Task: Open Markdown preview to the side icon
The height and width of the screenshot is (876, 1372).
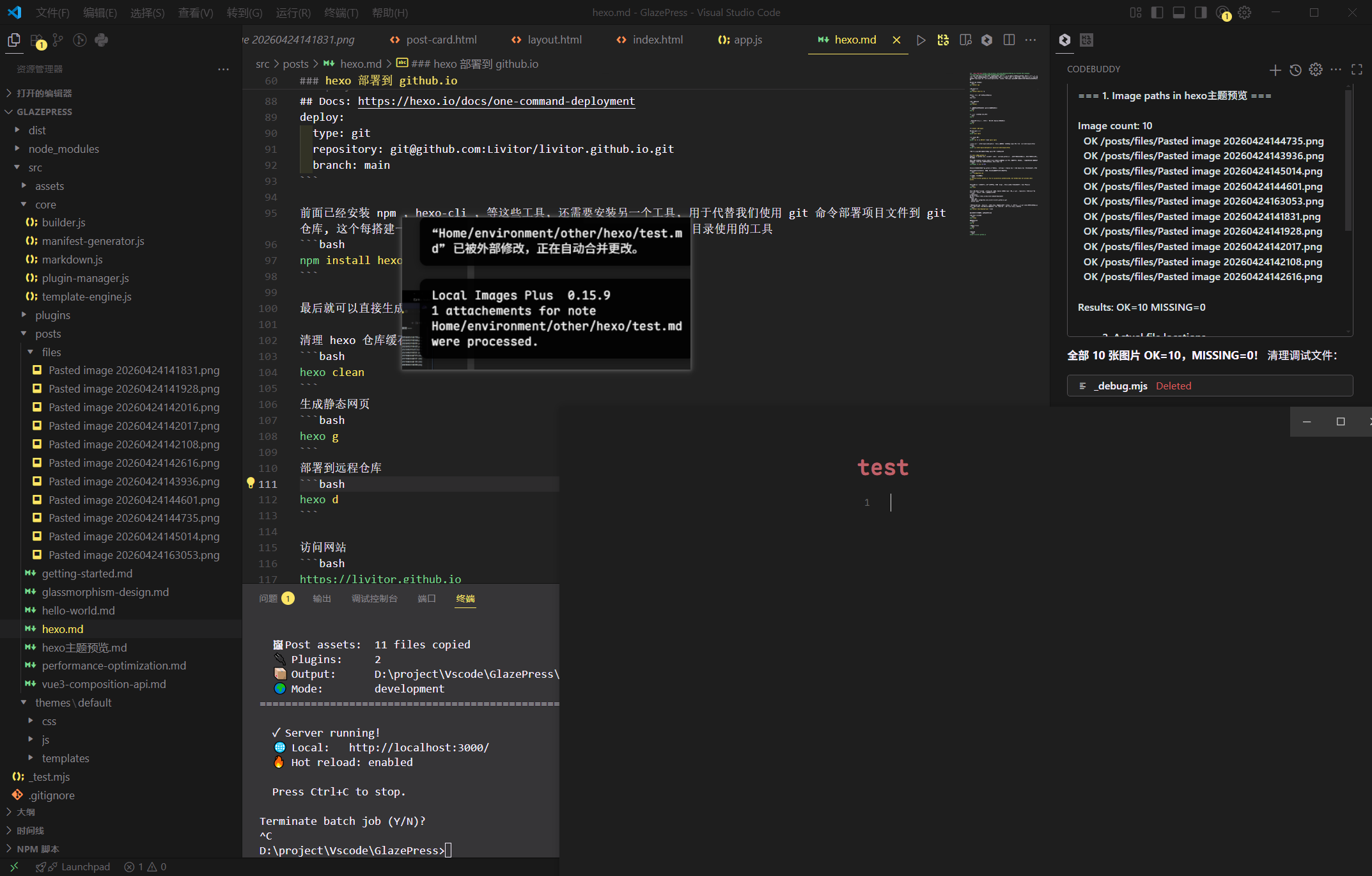Action: coord(965,40)
